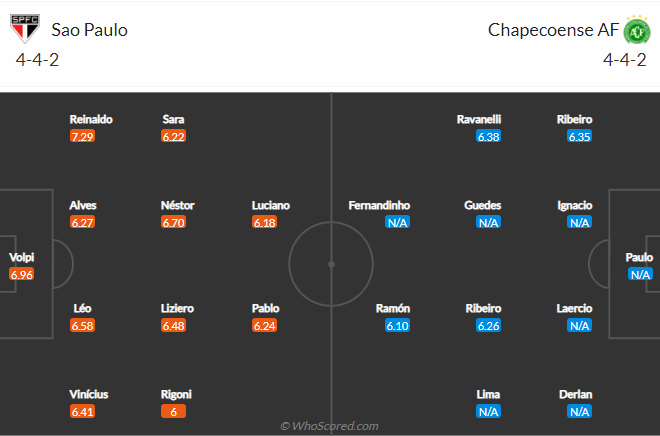Viewport: 660px width, 436px height.
Task: Select Rigoni's rating badge showing 6
Action: tap(173, 411)
